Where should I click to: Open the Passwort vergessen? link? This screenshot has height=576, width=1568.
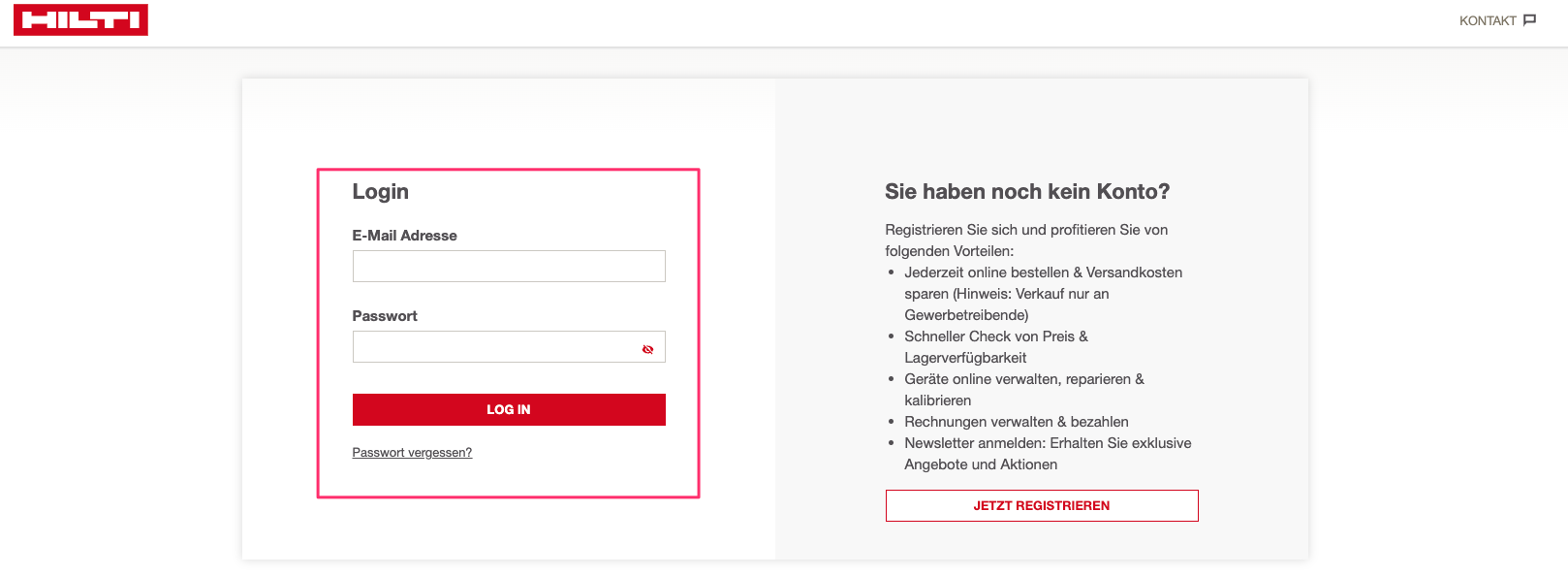412,452
